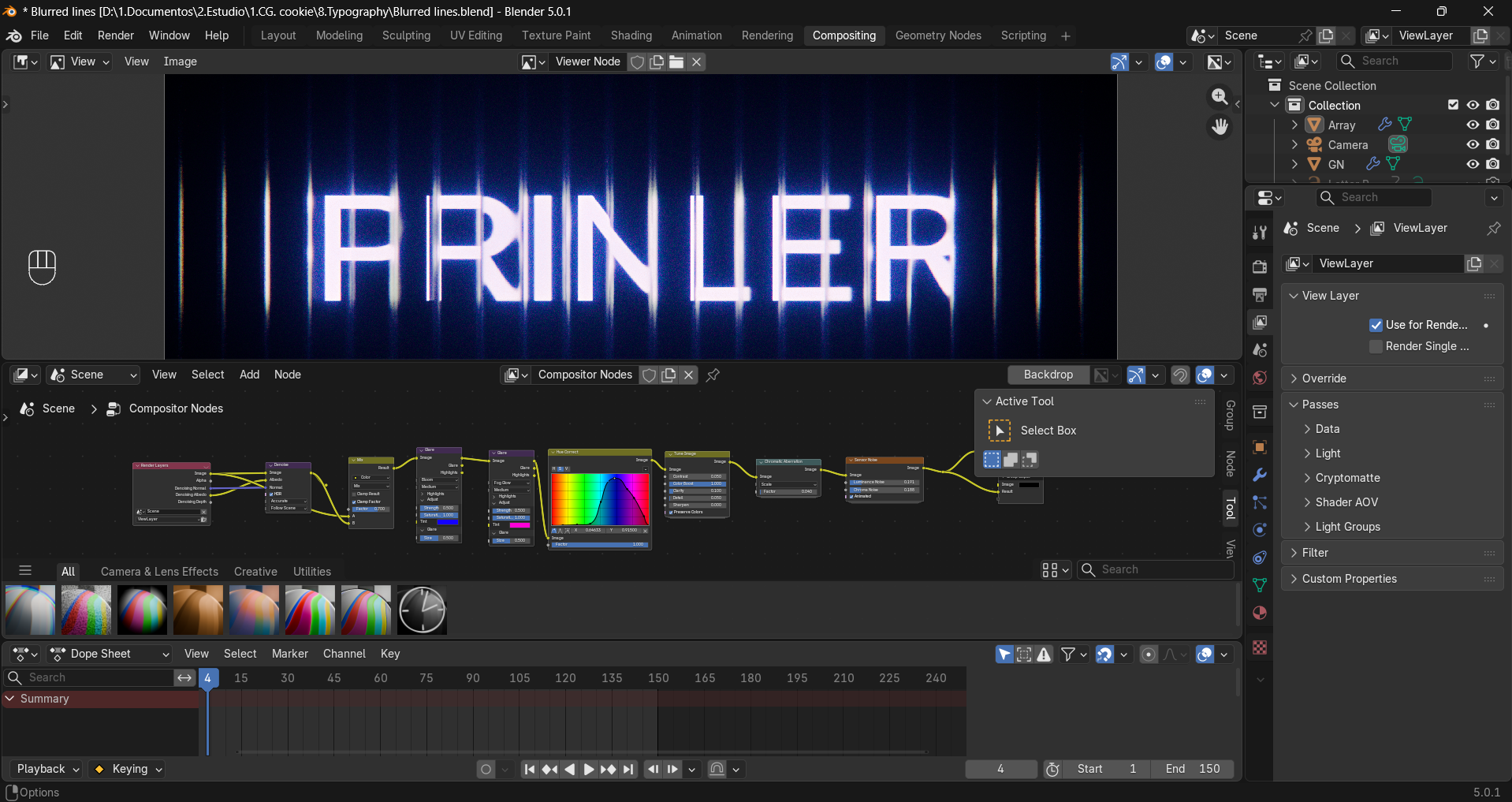Toggle the Backdrop button
The height and width of the screenshot is (802, 1512).
(x=1048, y=375)
